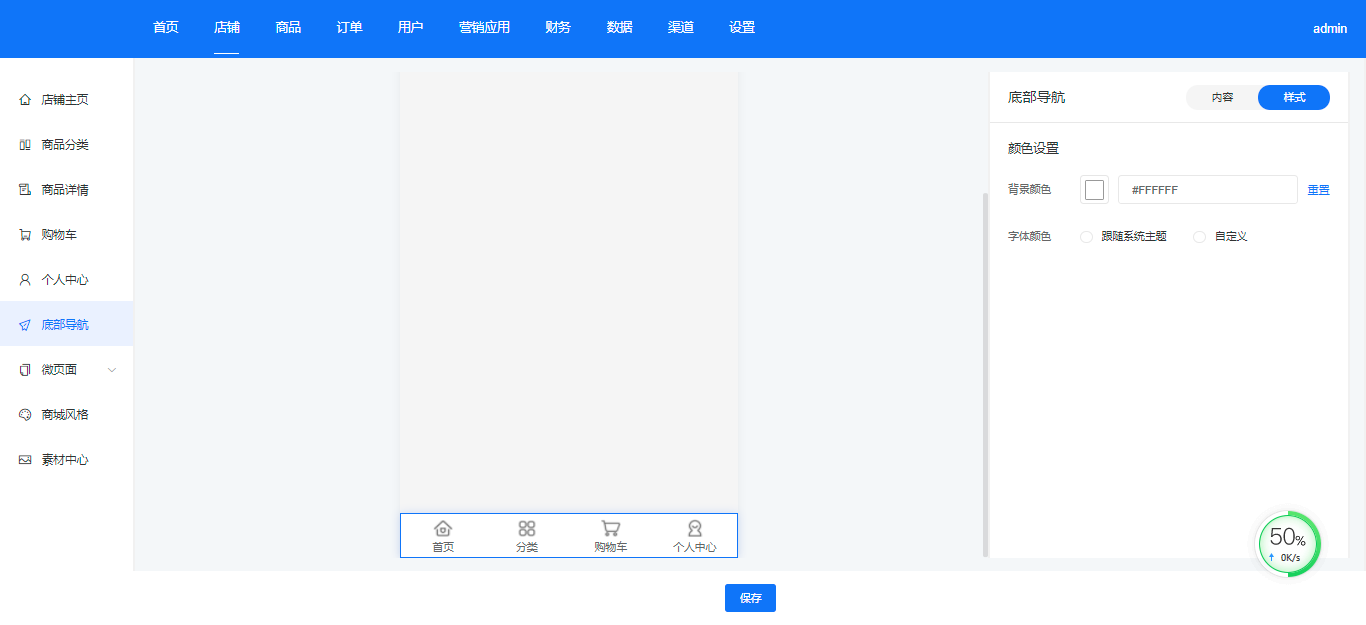Image resolution: width=1366 pixels, height=625 pixels.
Task: Click the 保存 button
Action: pyautogui.click(x=750, y=598)
